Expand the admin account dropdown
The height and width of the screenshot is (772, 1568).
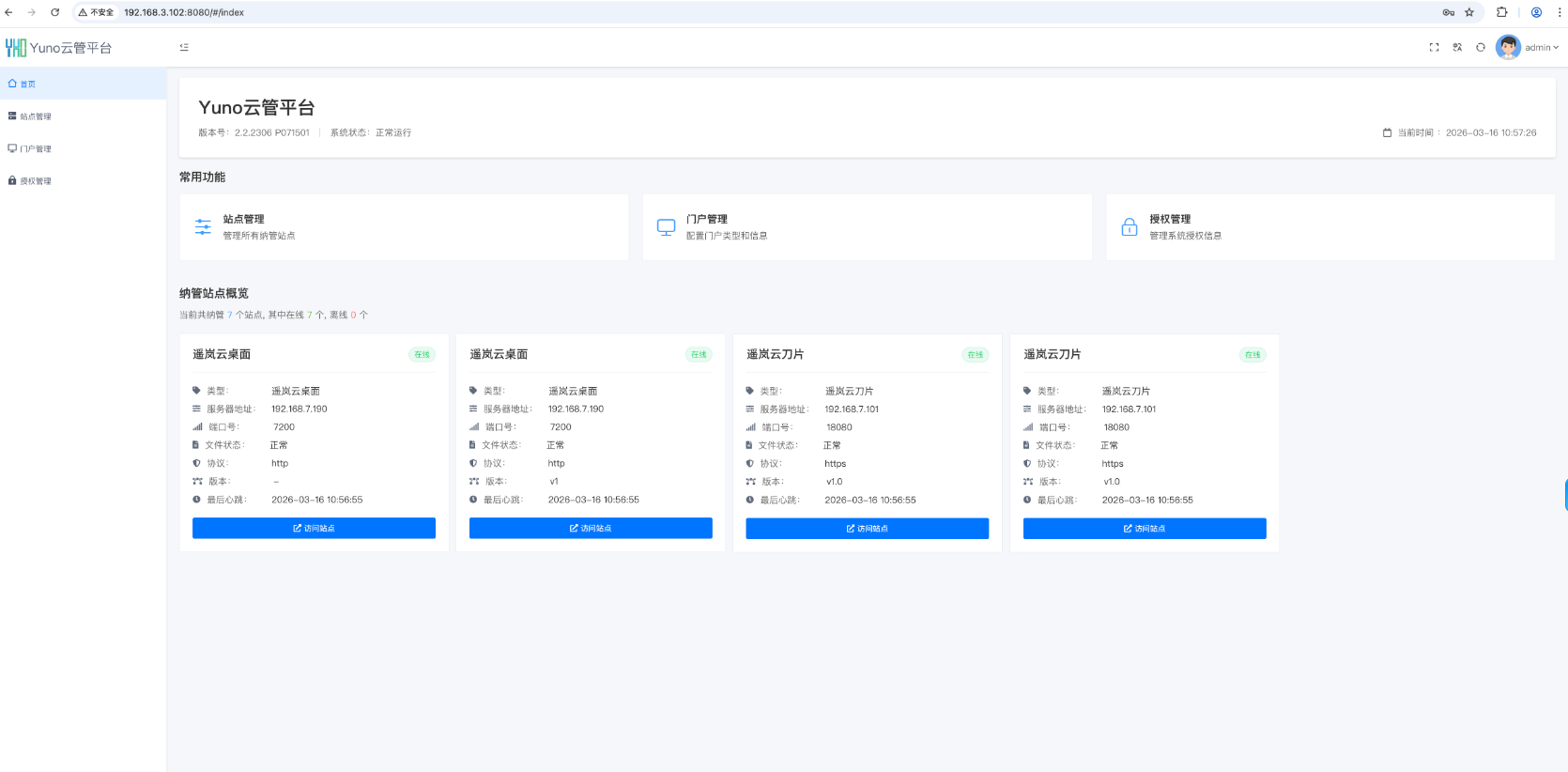[x=1542, y=47]
